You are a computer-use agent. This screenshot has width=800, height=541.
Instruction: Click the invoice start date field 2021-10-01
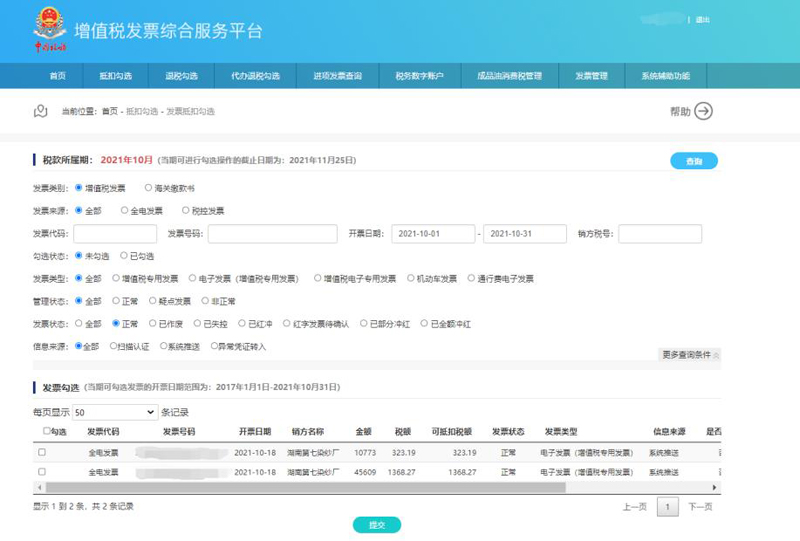coord(434,234)
